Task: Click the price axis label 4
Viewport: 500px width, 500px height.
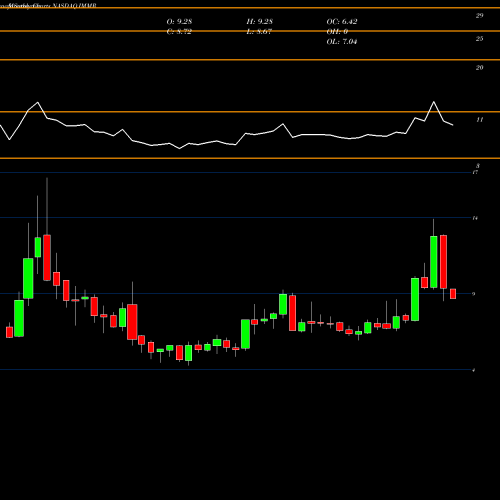Action: click(474, 370)
